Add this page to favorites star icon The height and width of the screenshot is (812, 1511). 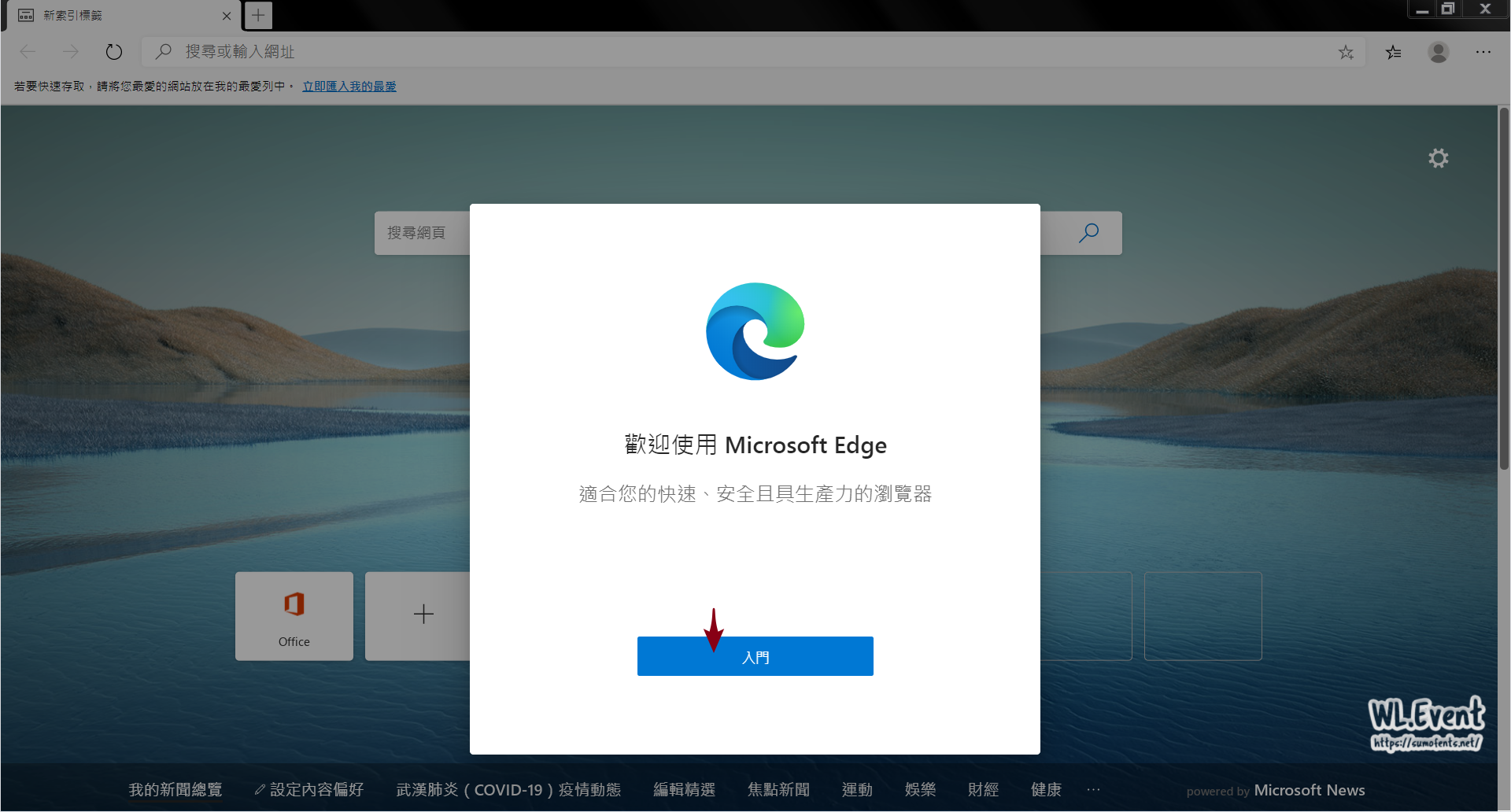[1346, 52]
